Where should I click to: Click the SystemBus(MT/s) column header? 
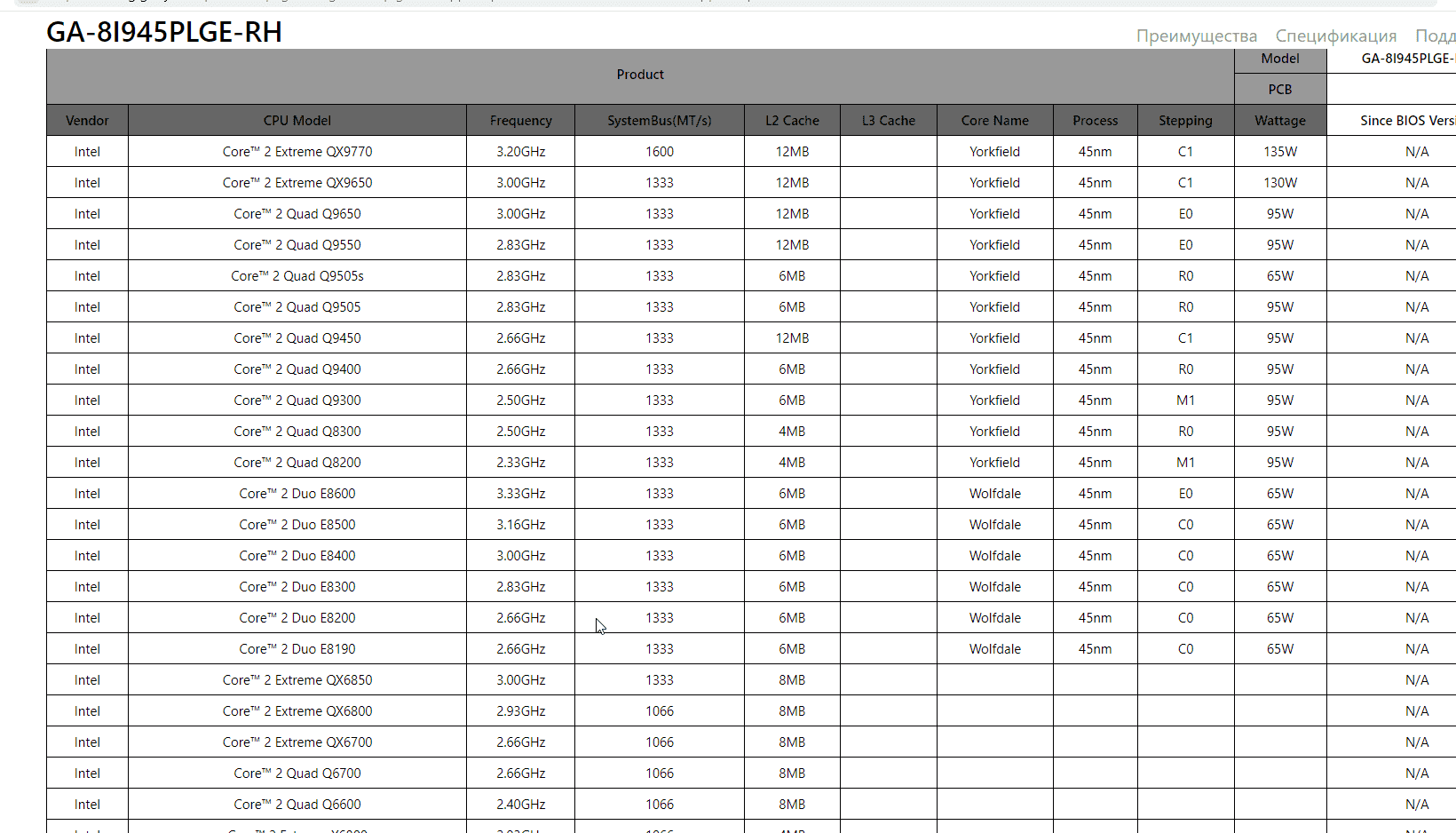coord(660,121)
